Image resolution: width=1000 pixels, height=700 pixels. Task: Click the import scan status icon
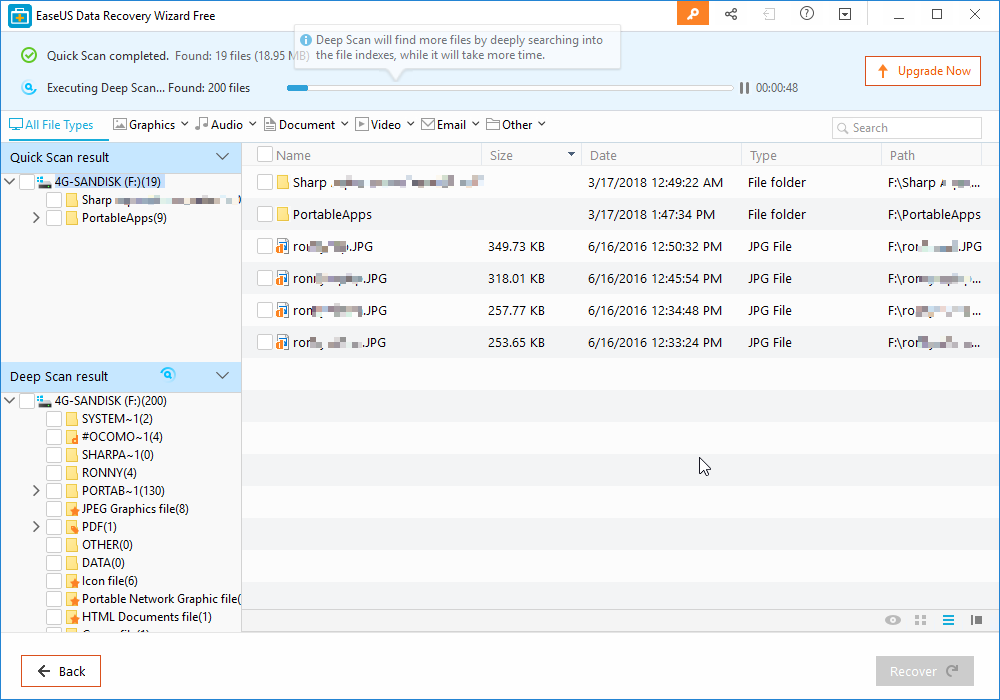pyautogui.click(x=769, y=14)
